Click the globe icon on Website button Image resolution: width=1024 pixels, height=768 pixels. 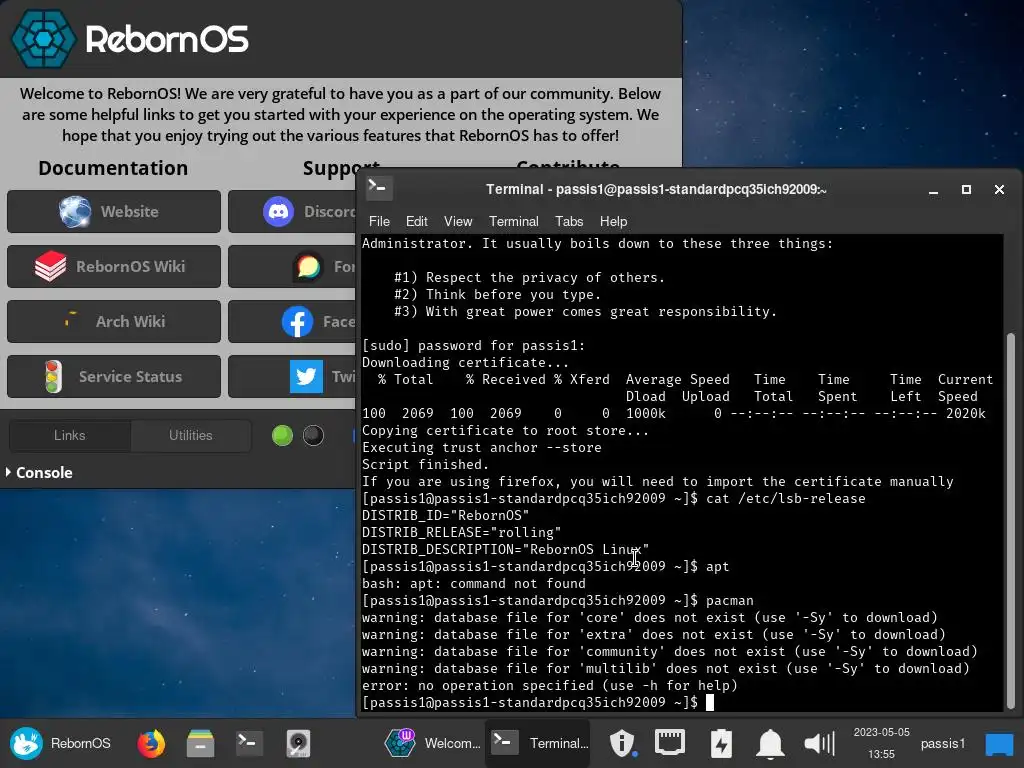coord(75,212)
